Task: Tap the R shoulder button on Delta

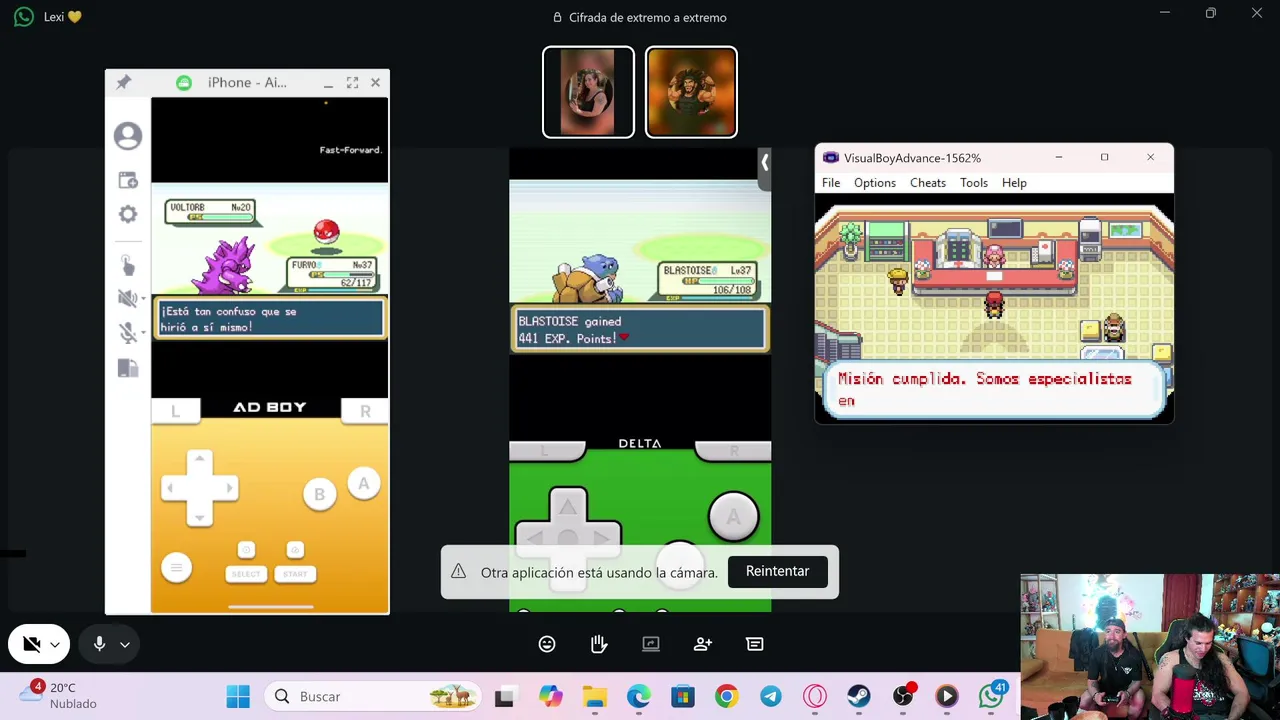Action: click(x=733, y=451)
